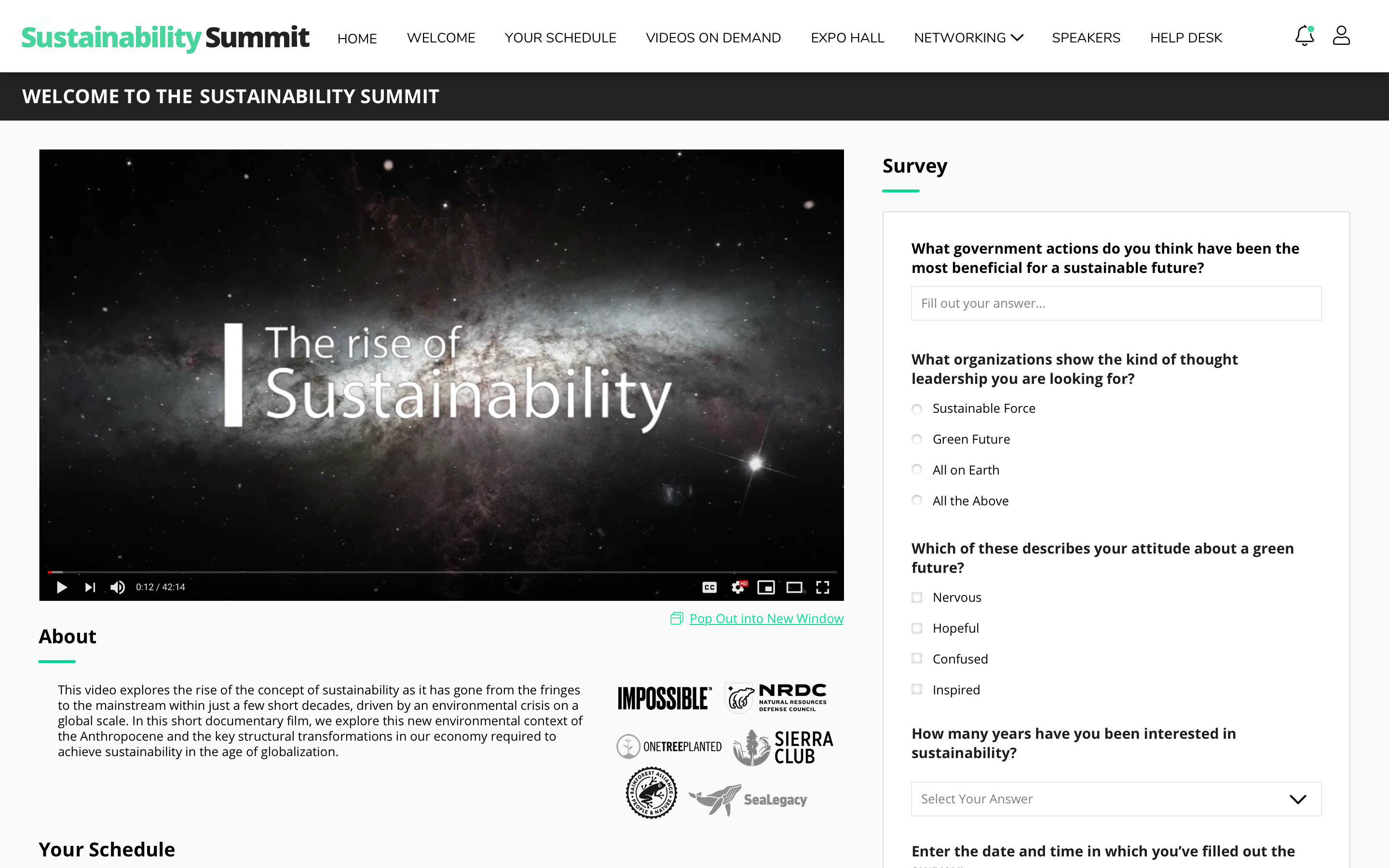
Task: Skip to next video
Action: pos(90,587)
